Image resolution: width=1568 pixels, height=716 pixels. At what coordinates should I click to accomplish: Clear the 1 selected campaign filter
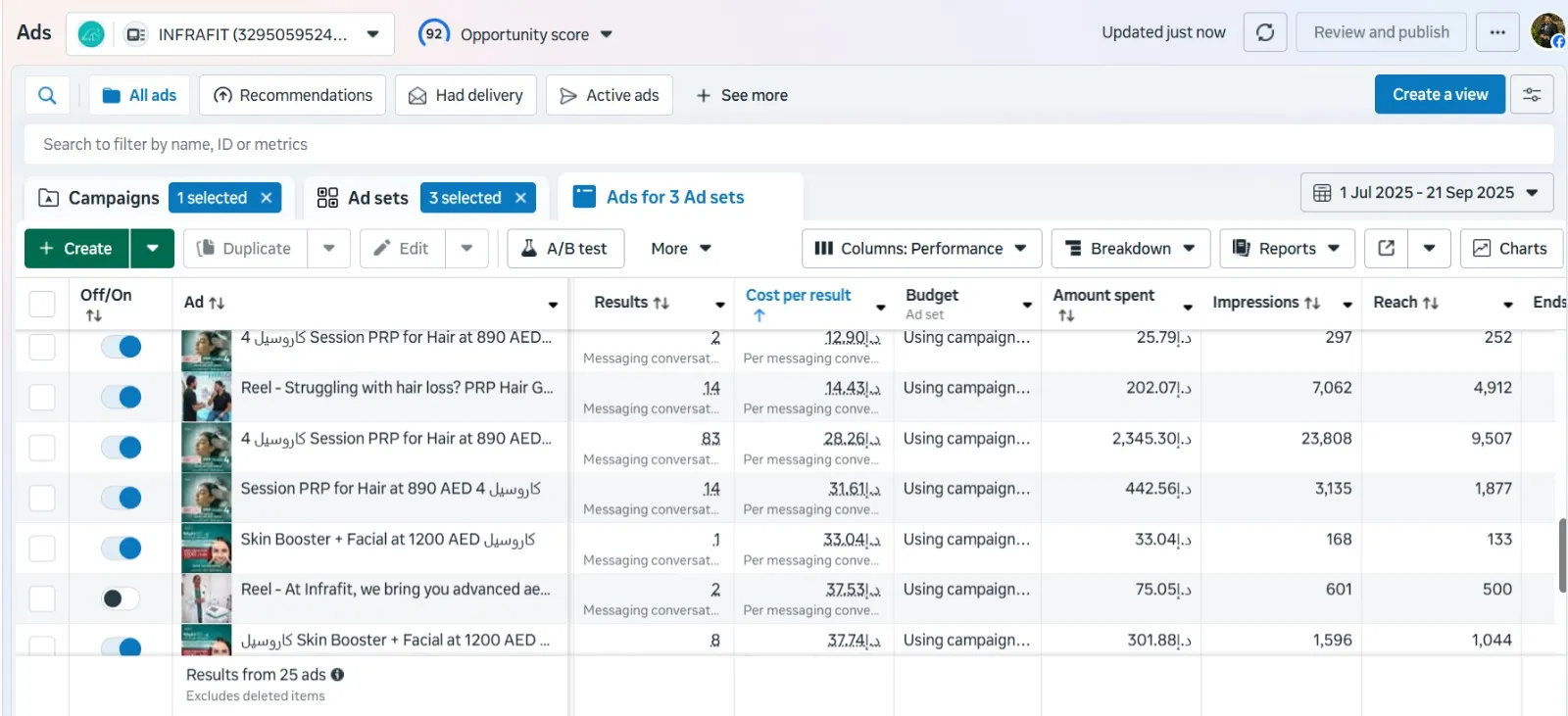point(266,198)
